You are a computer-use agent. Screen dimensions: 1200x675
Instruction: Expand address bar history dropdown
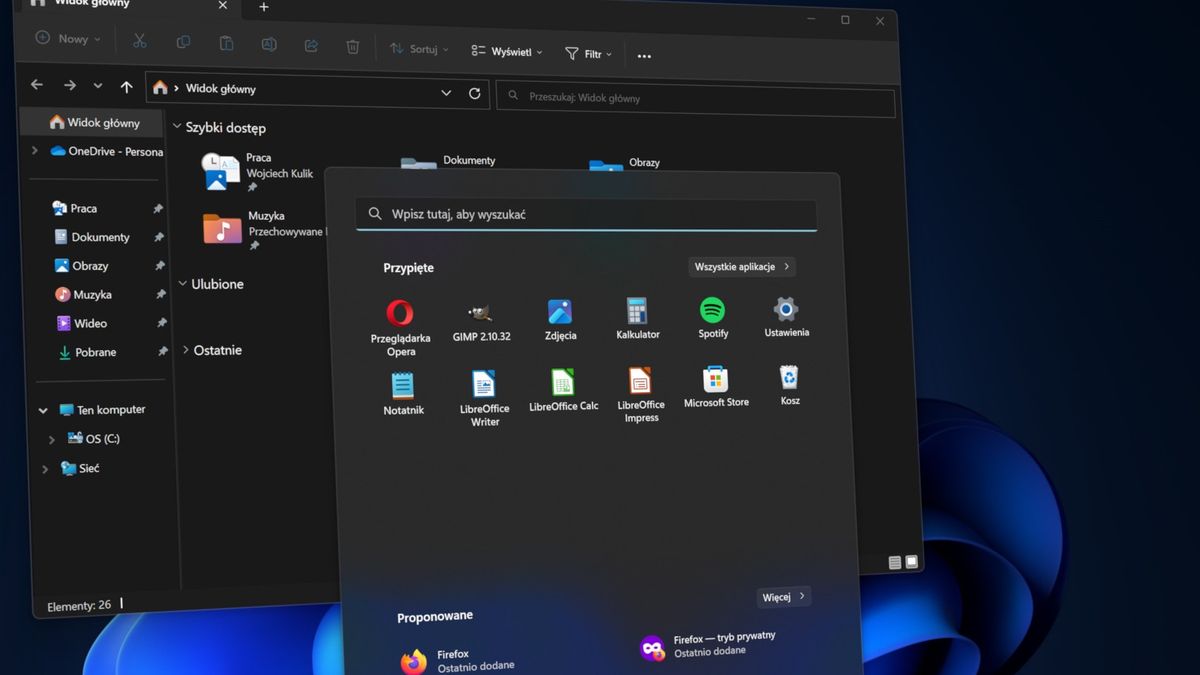(446, 93)
